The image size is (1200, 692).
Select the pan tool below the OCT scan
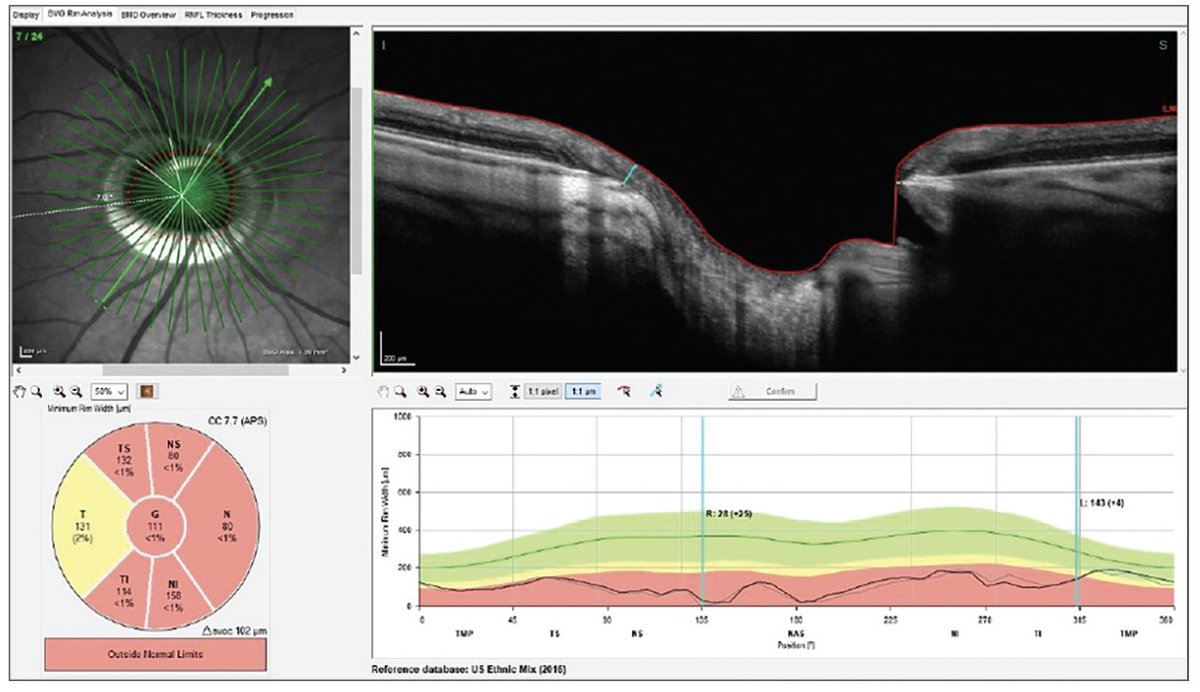(383, 390)
